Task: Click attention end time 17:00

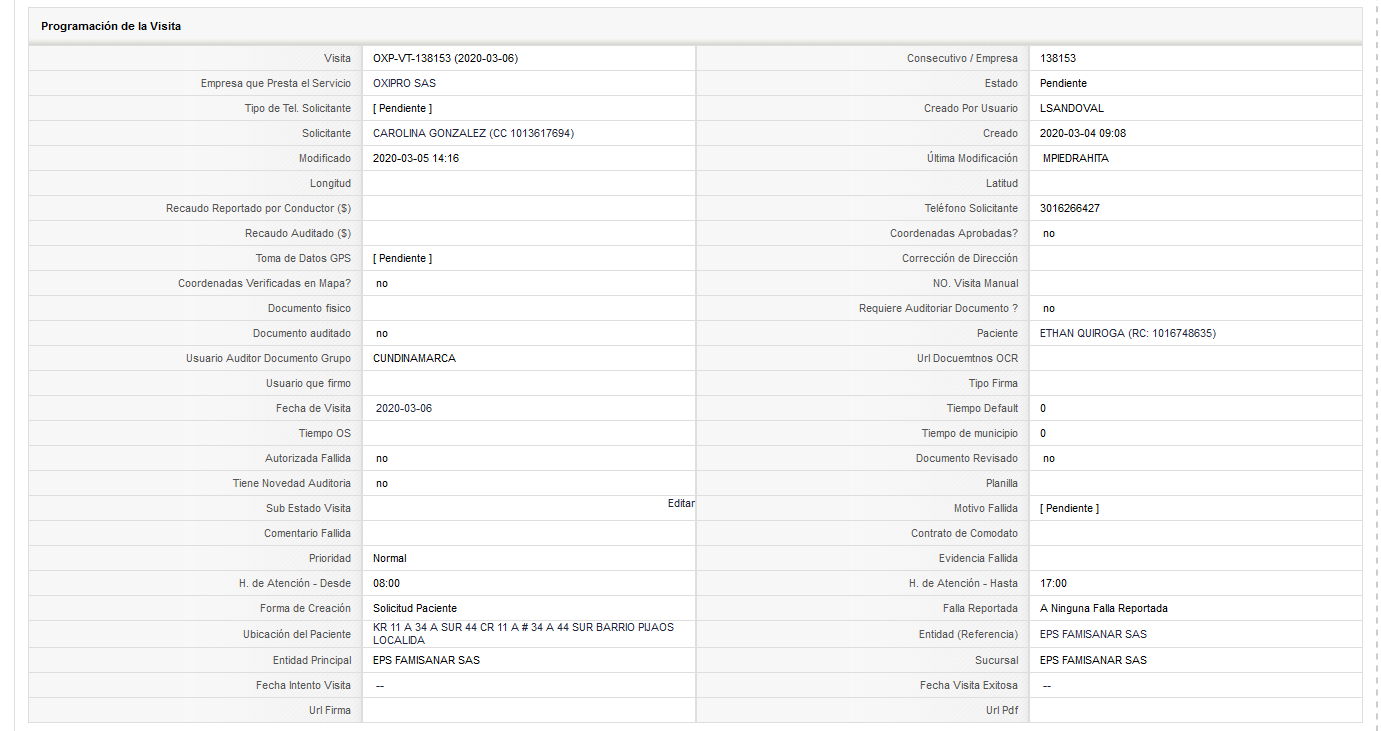Action: pyautogui.click(x=1053, y=583)
